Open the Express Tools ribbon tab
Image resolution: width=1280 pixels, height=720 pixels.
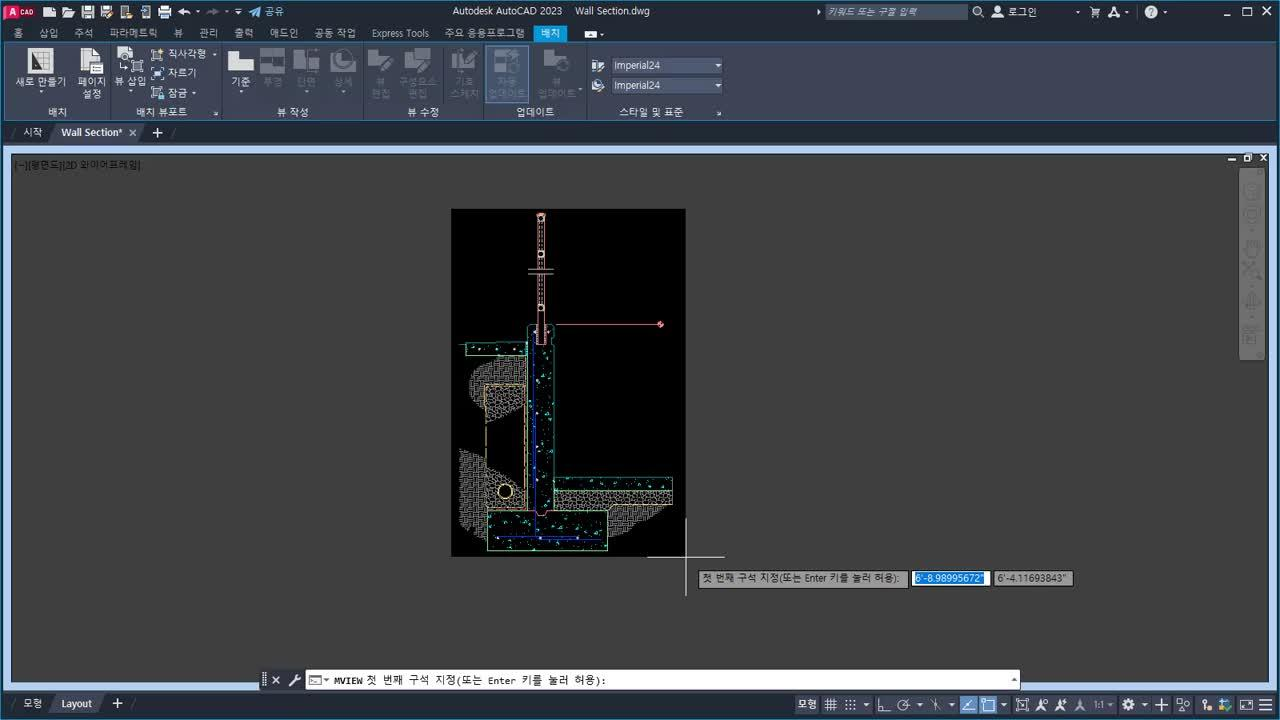pyautogui.click(x=400, y=33)
